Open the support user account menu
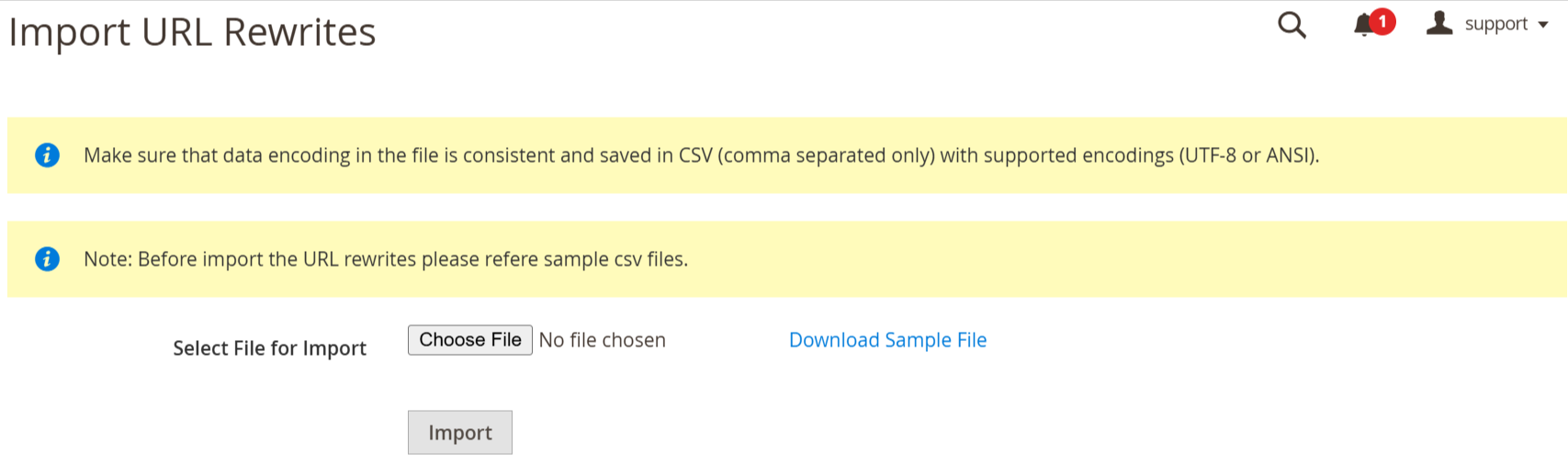The width and height of the screenshot is (1568, 466). 1495,25
